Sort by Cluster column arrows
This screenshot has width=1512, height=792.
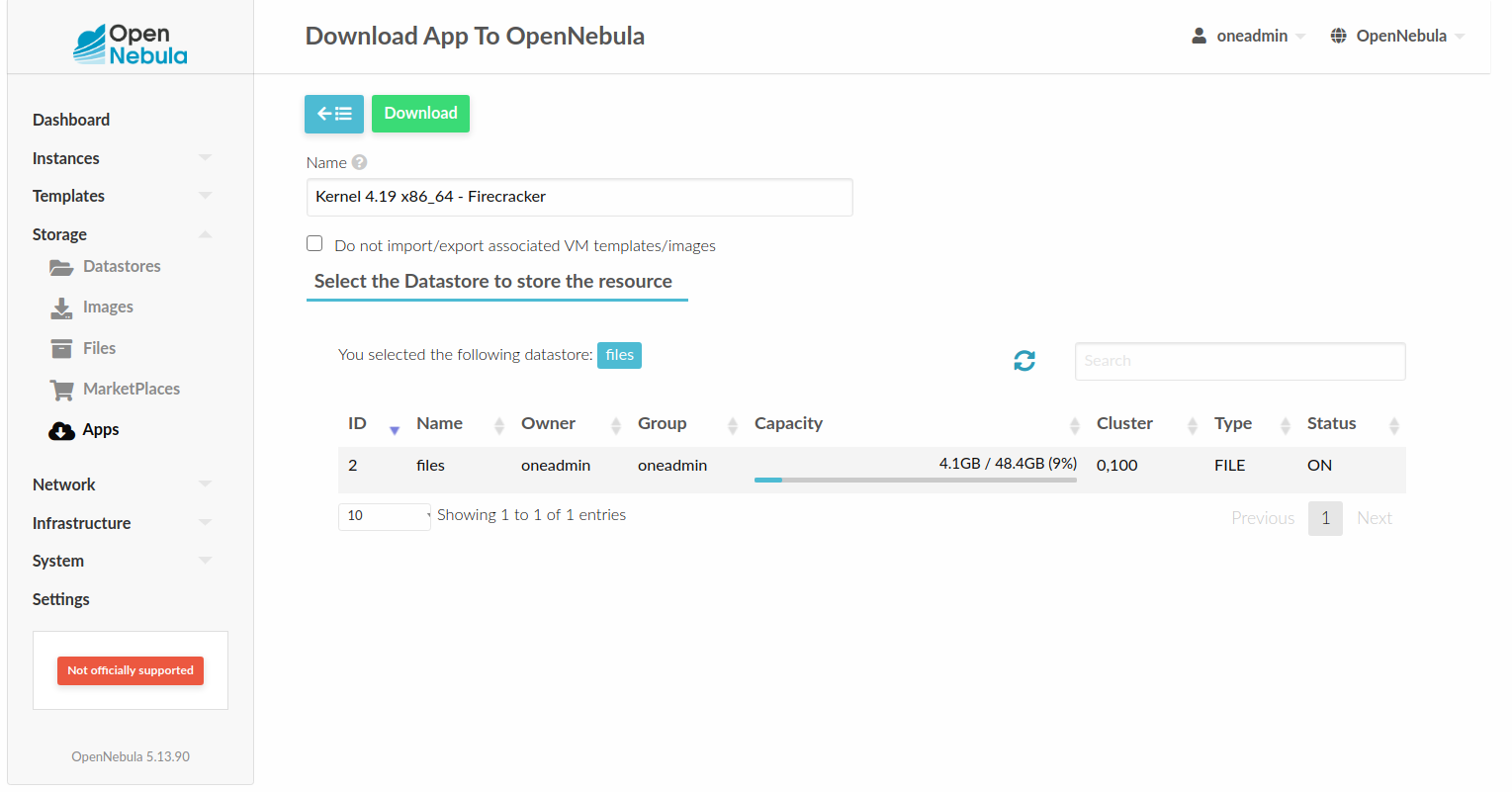pos(1193,425)
